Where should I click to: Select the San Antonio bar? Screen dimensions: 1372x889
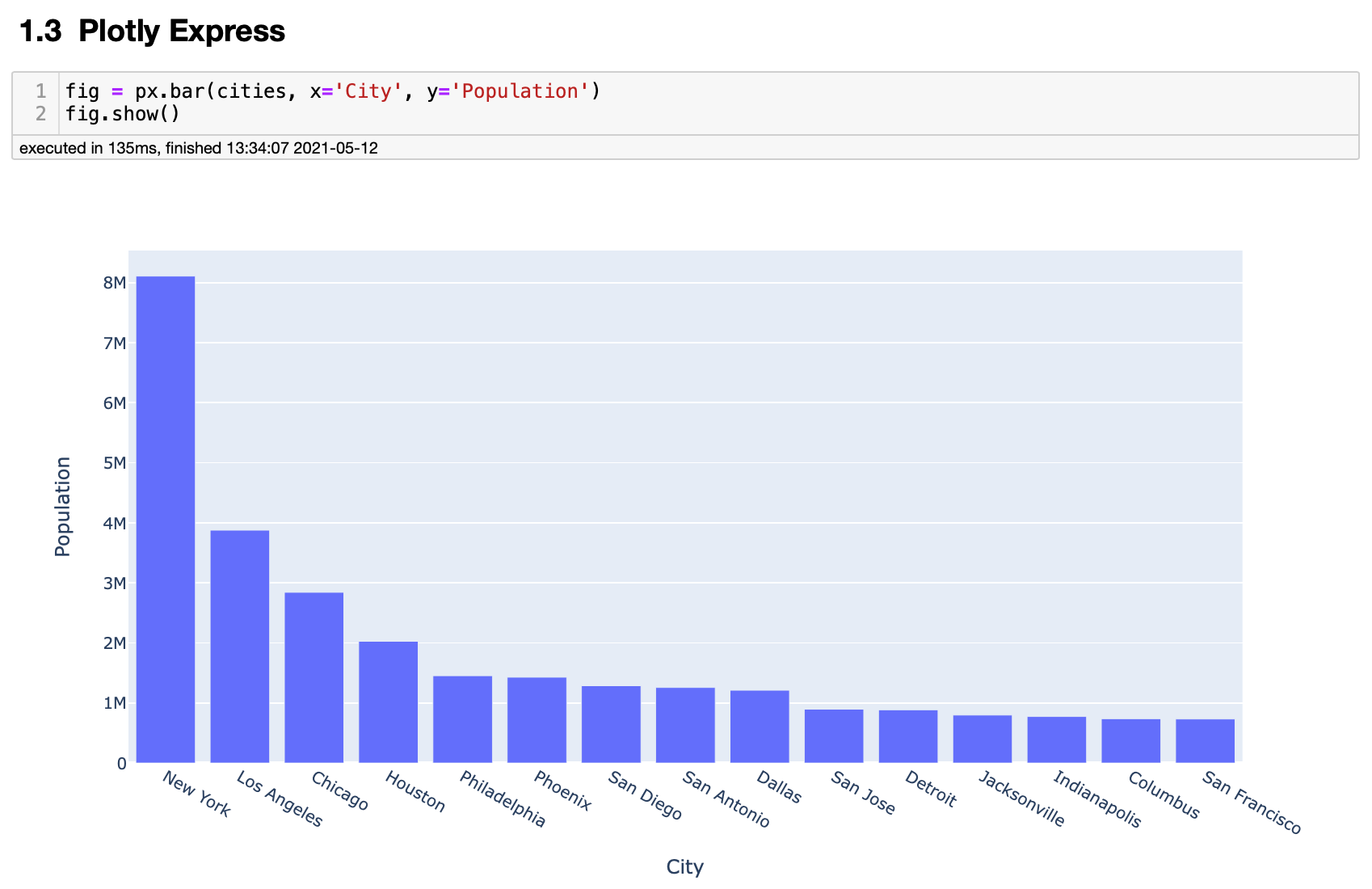pyautogui.click(x=686, y=725)
